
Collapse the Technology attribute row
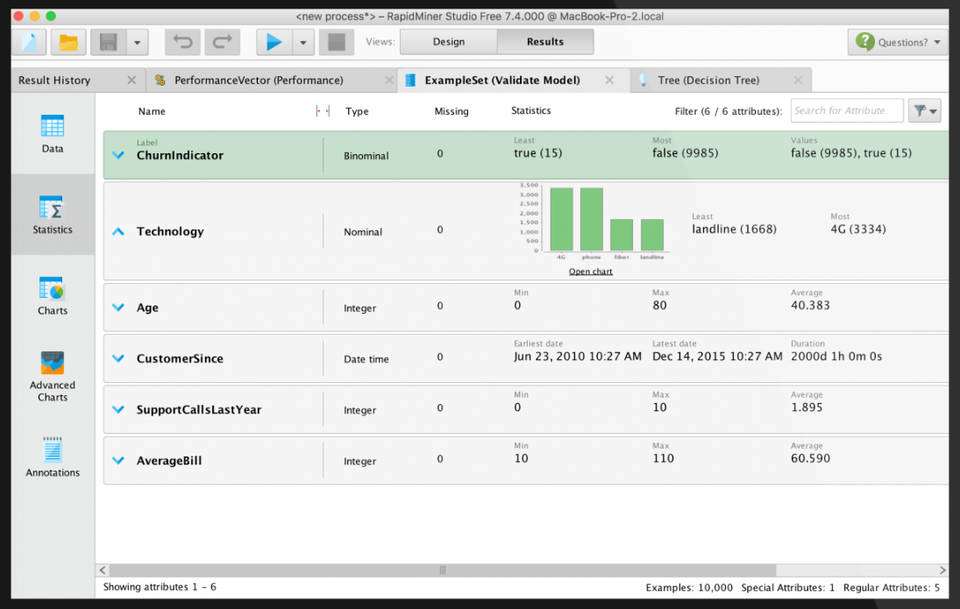tap(119, 231)
